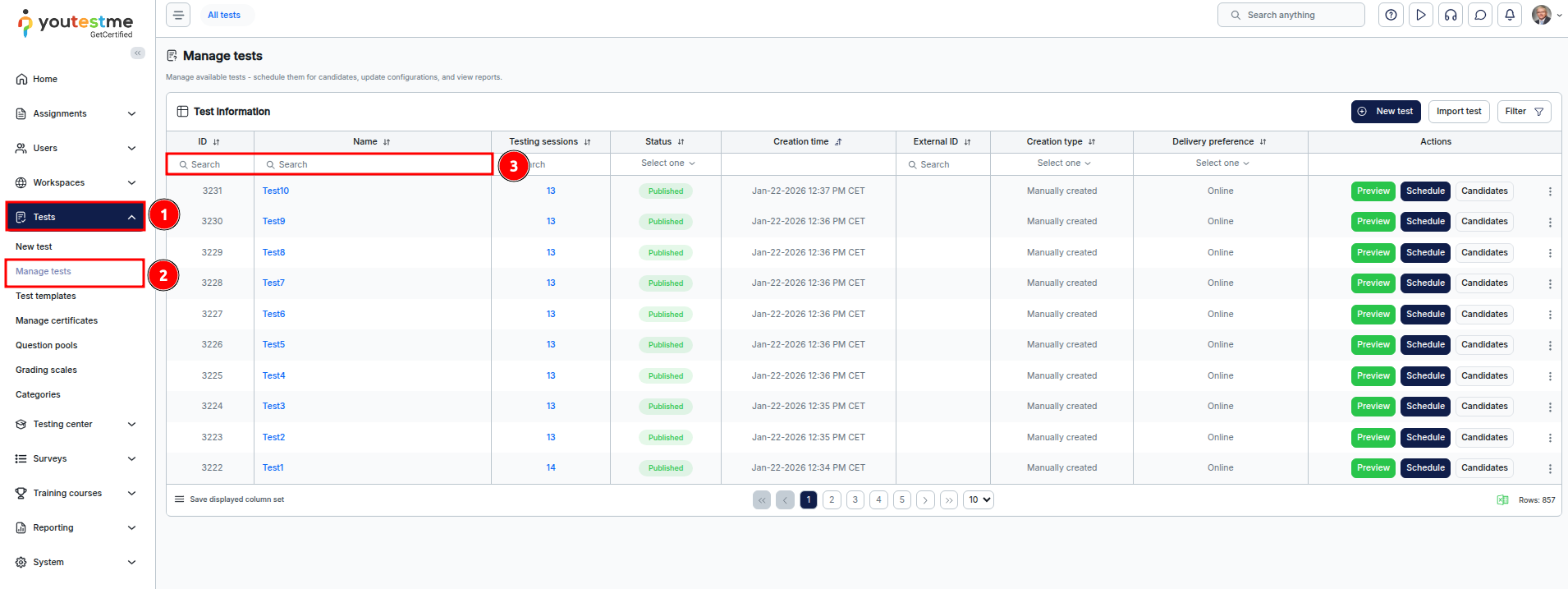Click the hamburger menu icon in top bar
The image size is (1568, 589).
pyautogui.click(x=178, y=15)
